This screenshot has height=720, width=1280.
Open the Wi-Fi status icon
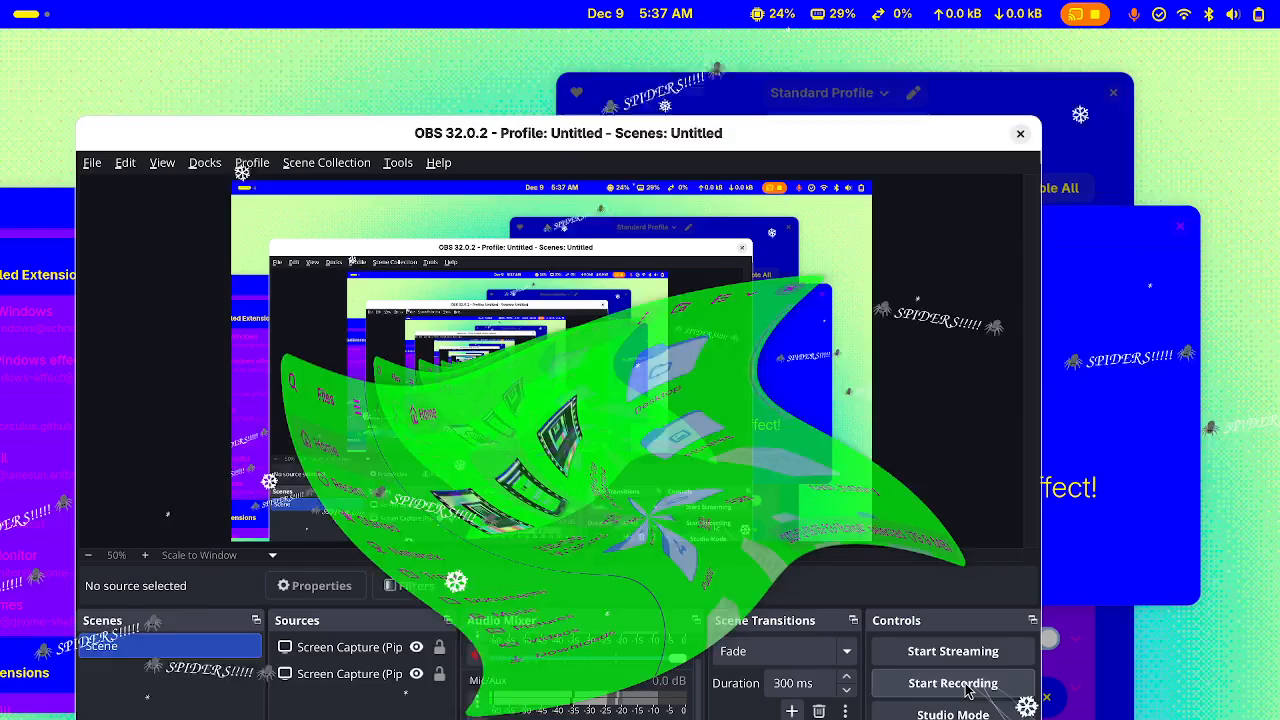pyautogui.click(x=1184, y=14)
